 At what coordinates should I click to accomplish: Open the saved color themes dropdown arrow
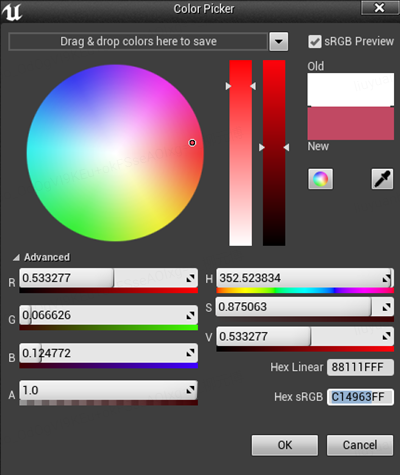click(279, 42)
